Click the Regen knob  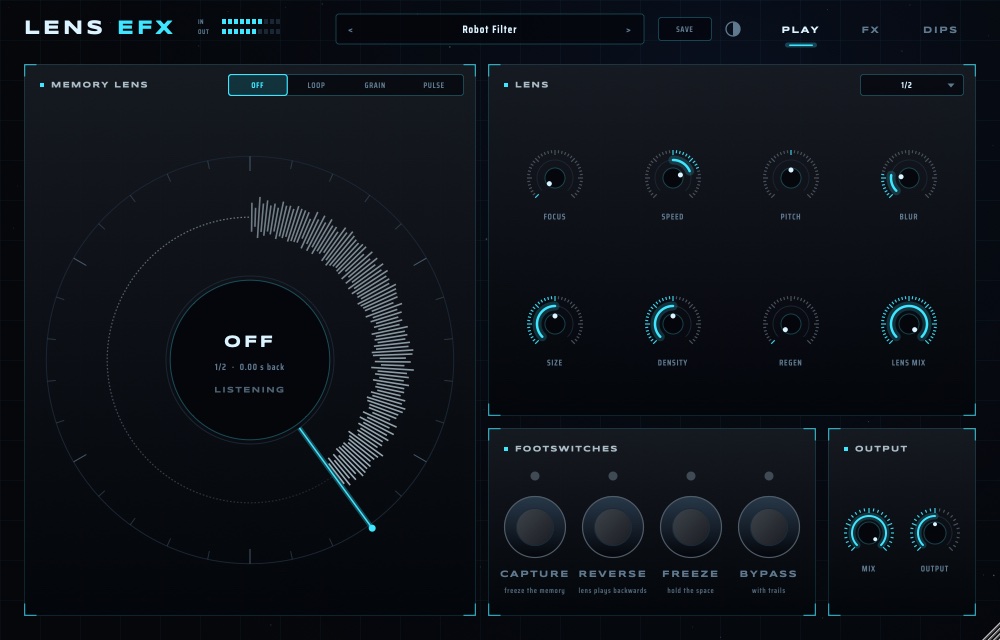pyautogui.click(x=791, y=324)
